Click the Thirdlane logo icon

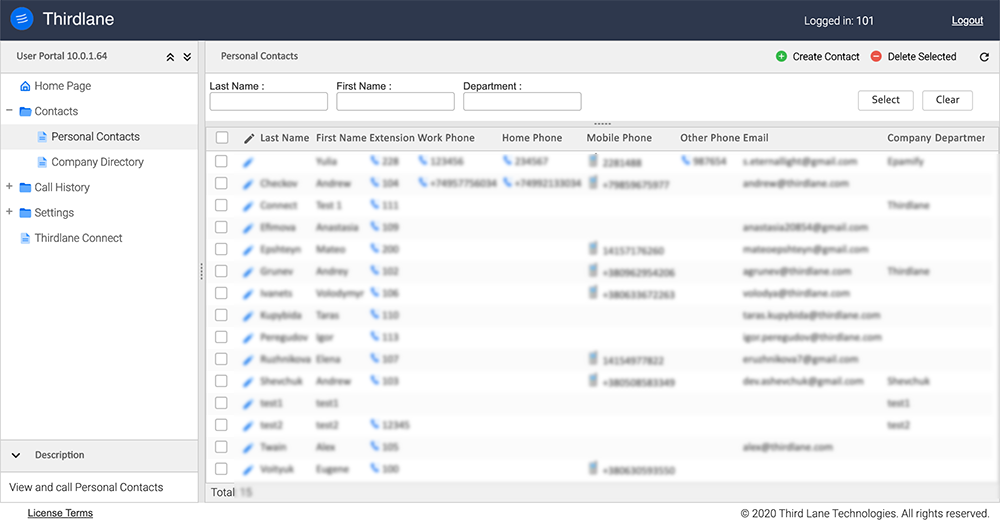22,19
